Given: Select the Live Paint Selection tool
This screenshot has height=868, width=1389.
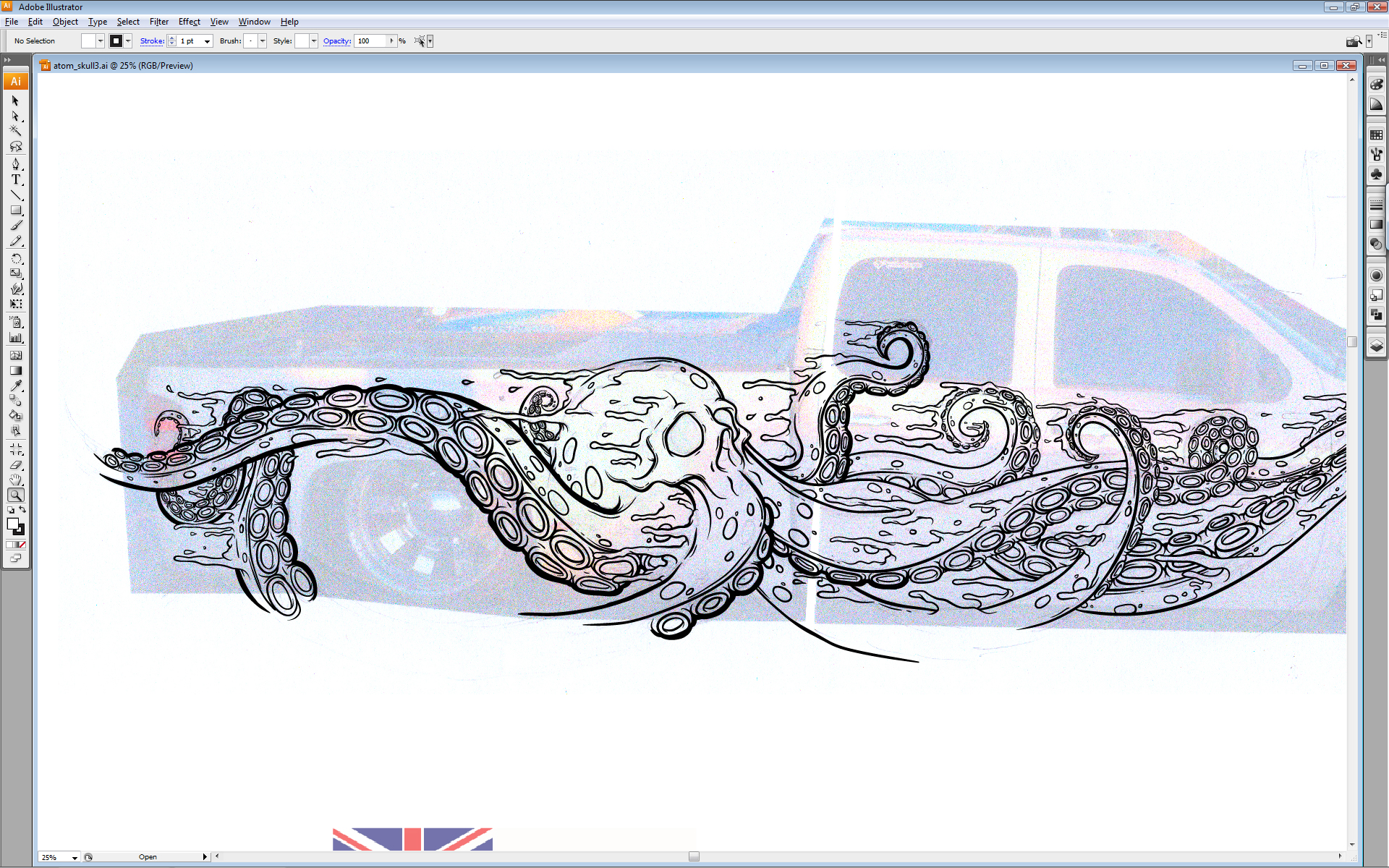Looking at the screenshot, I should click(15, 430).
